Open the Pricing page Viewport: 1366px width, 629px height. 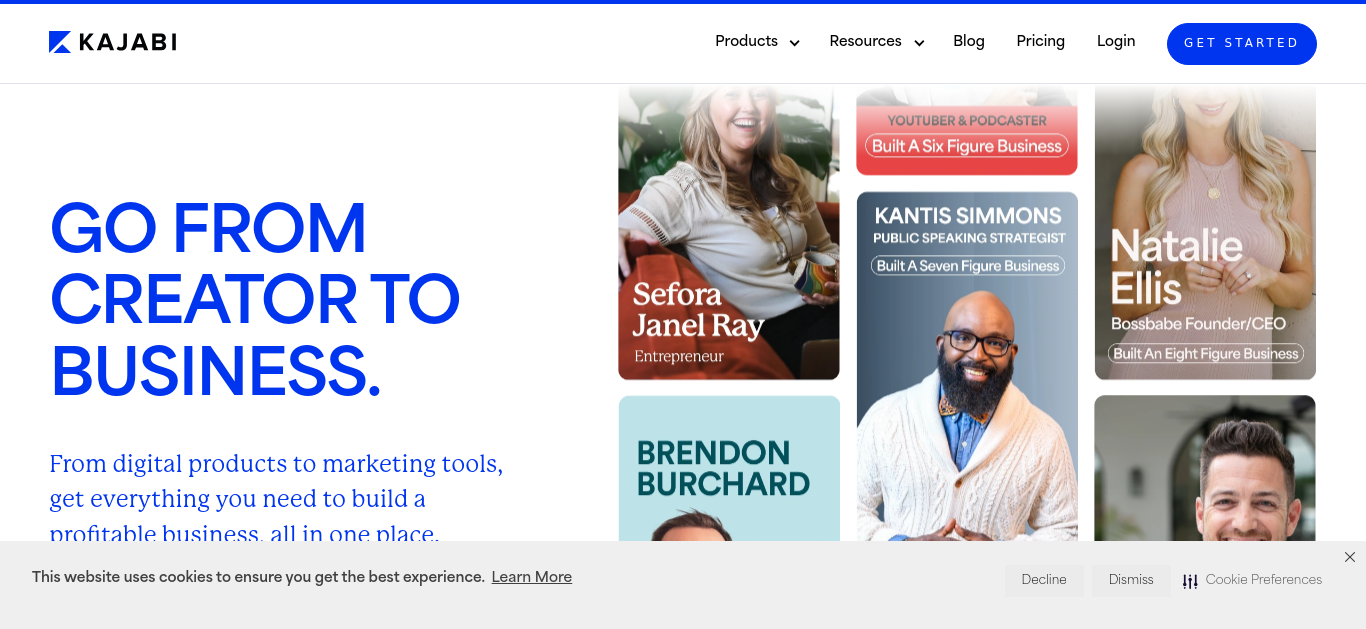(1041, 41)
